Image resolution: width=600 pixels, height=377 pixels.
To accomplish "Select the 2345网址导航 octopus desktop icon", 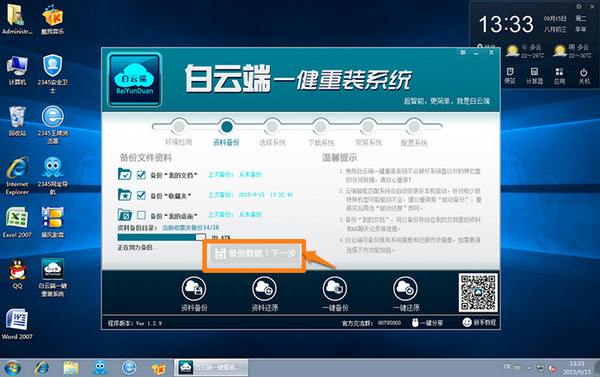I will pos(52,176).
